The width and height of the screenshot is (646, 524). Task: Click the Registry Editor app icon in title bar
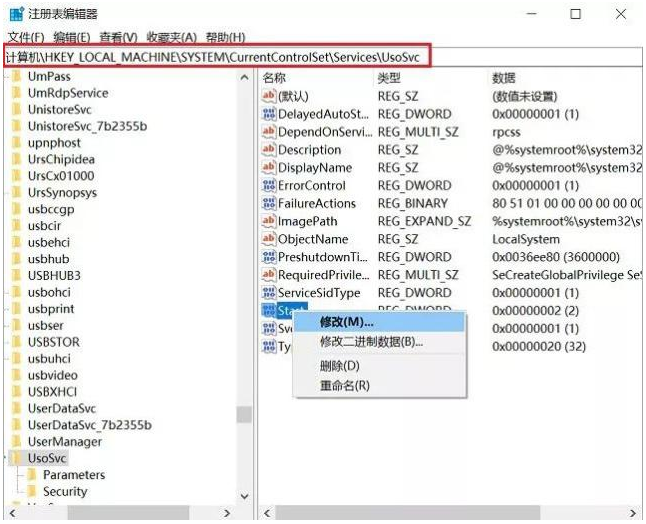point(14,14)
